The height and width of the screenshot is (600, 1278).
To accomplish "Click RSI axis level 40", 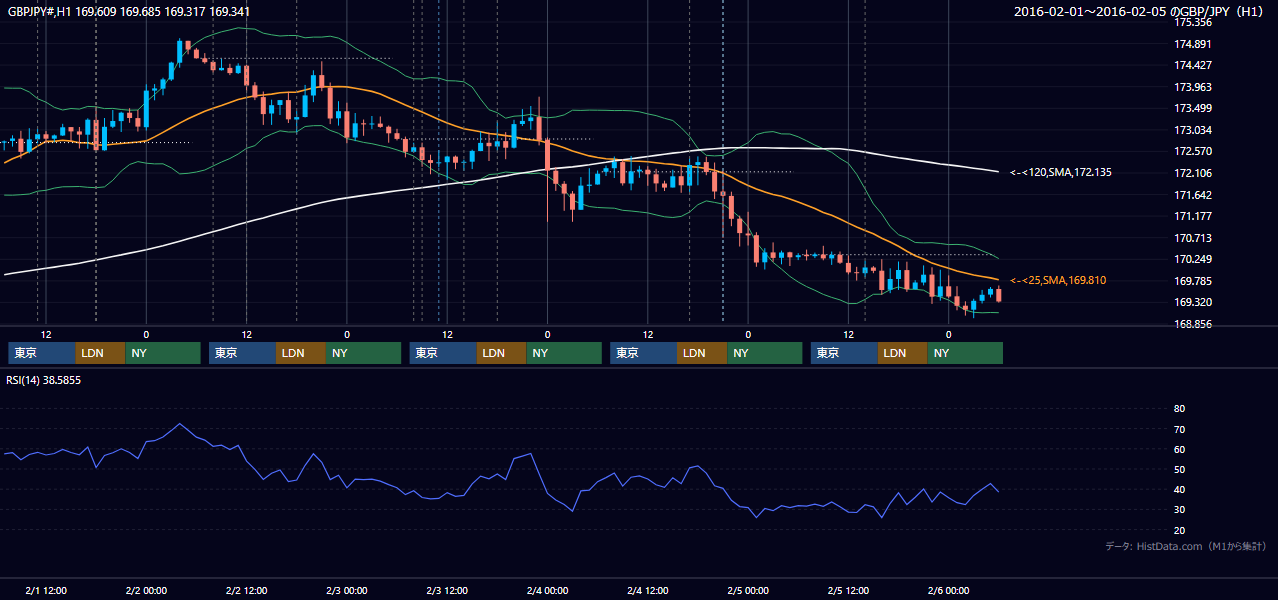I will 1179,490.
